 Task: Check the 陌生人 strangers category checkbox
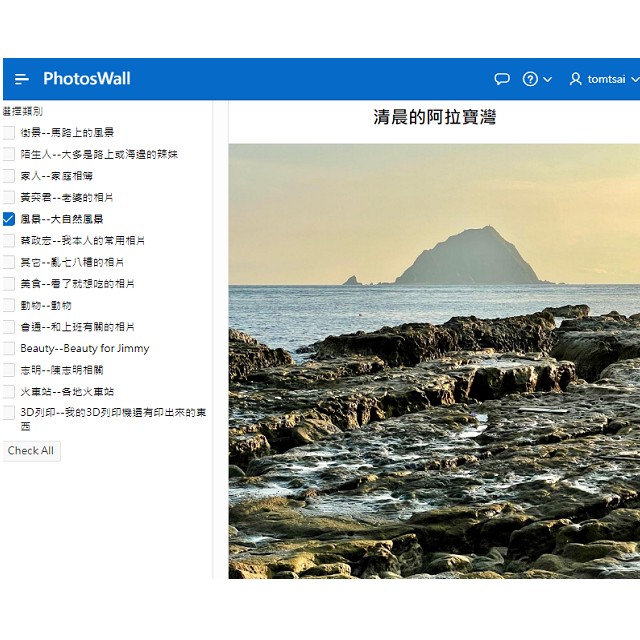(x=9, y=155)
